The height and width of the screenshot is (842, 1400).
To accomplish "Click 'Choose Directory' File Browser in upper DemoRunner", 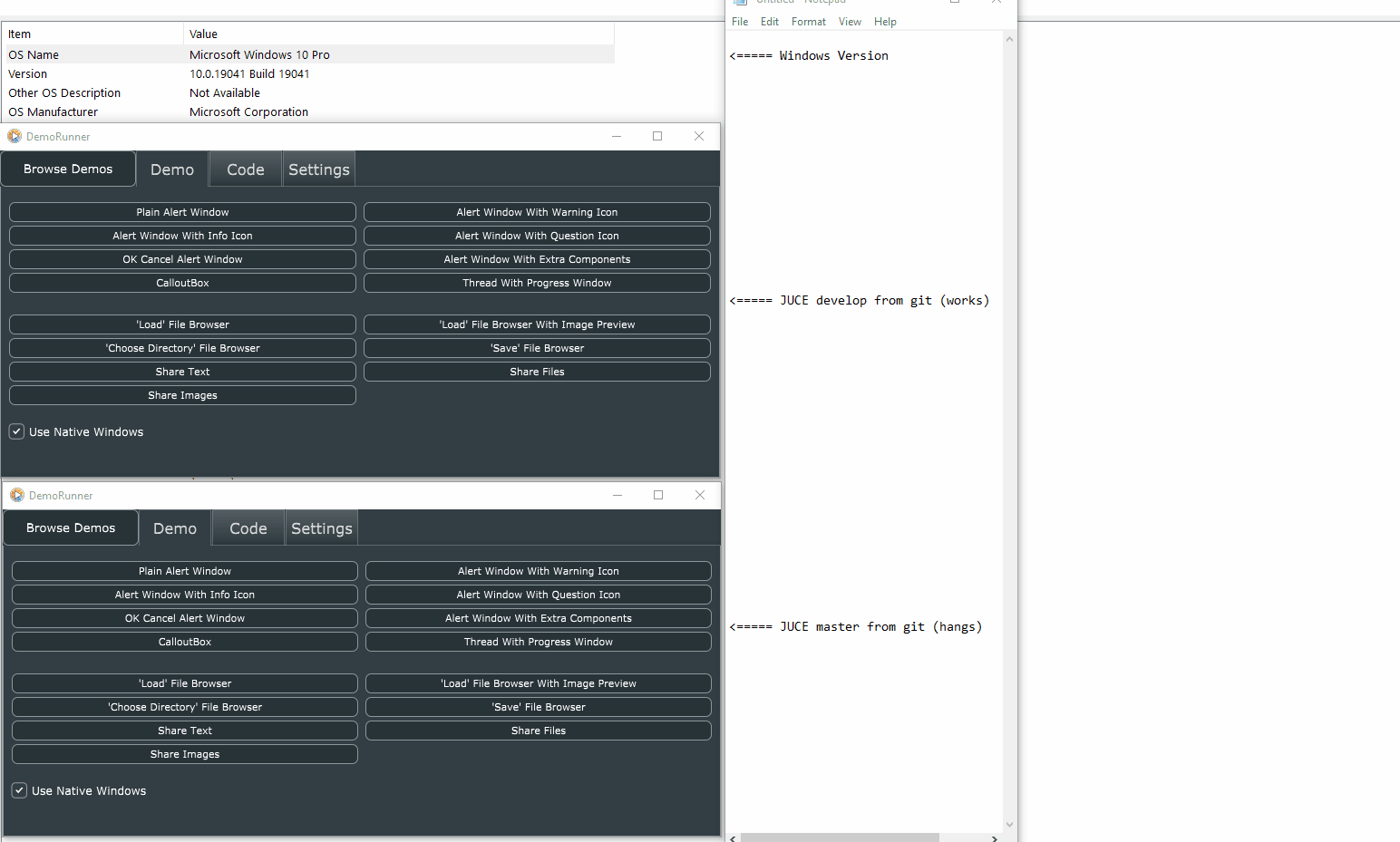I will pyautogui.click(x=182, y=348).
